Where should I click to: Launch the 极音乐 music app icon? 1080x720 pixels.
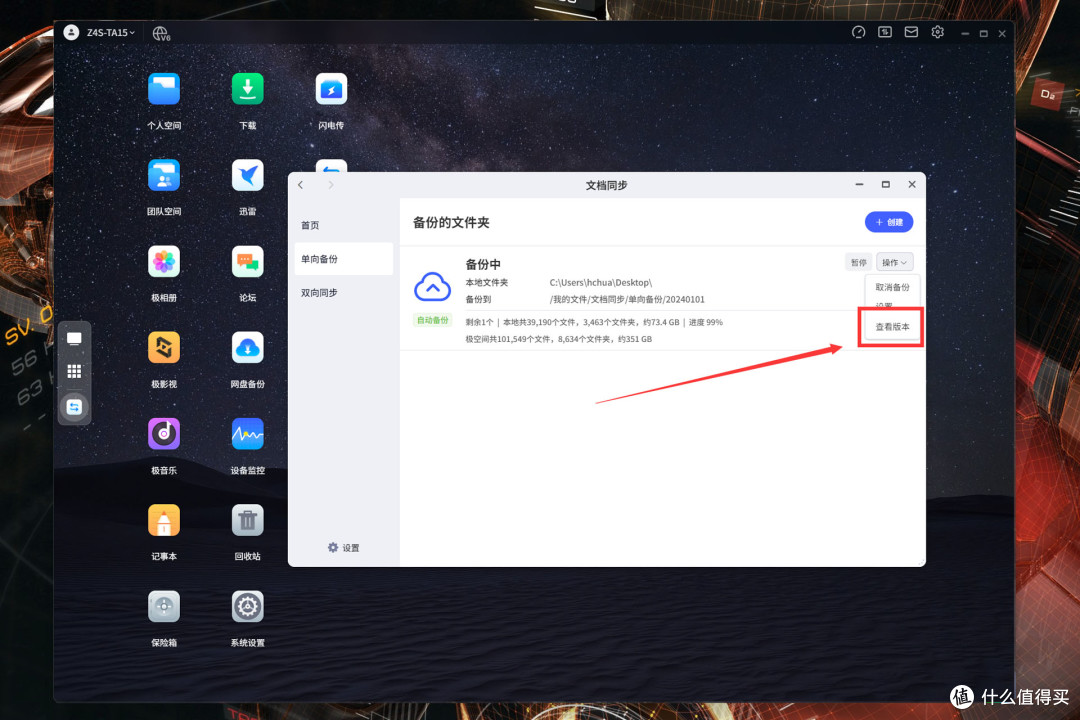(164, 434)
